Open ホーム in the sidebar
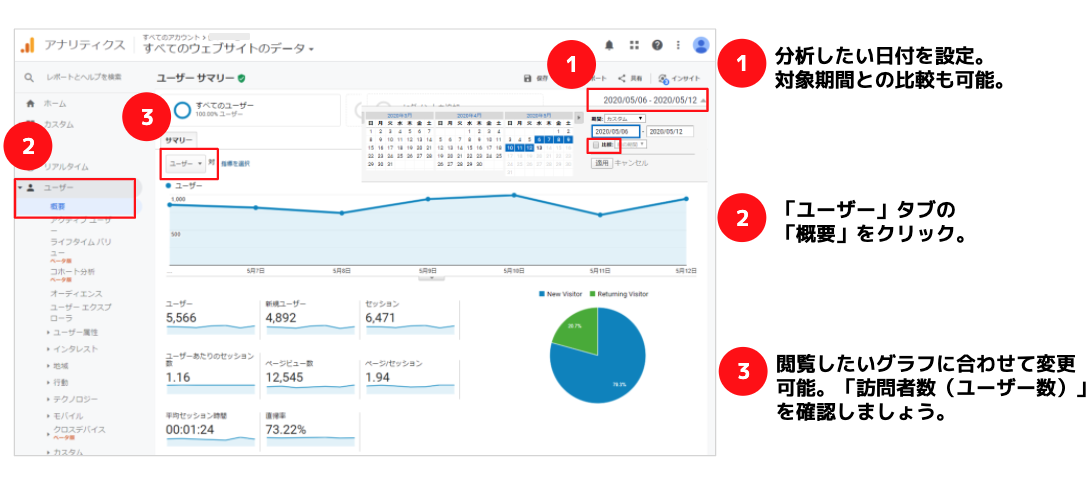1089x486 pixels. [55, 103]
